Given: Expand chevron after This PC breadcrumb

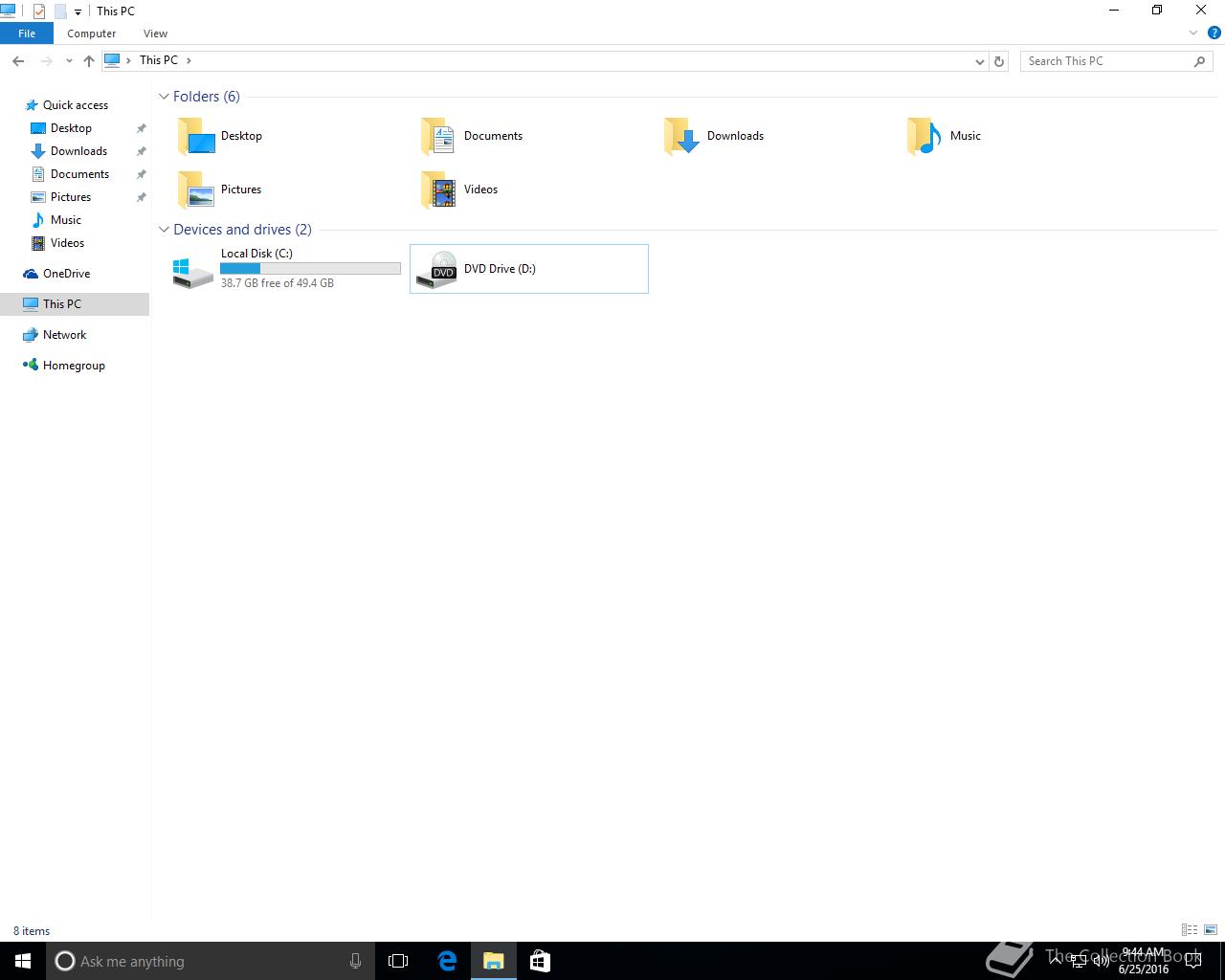Looking at the screenshot, I should (189, 60).
